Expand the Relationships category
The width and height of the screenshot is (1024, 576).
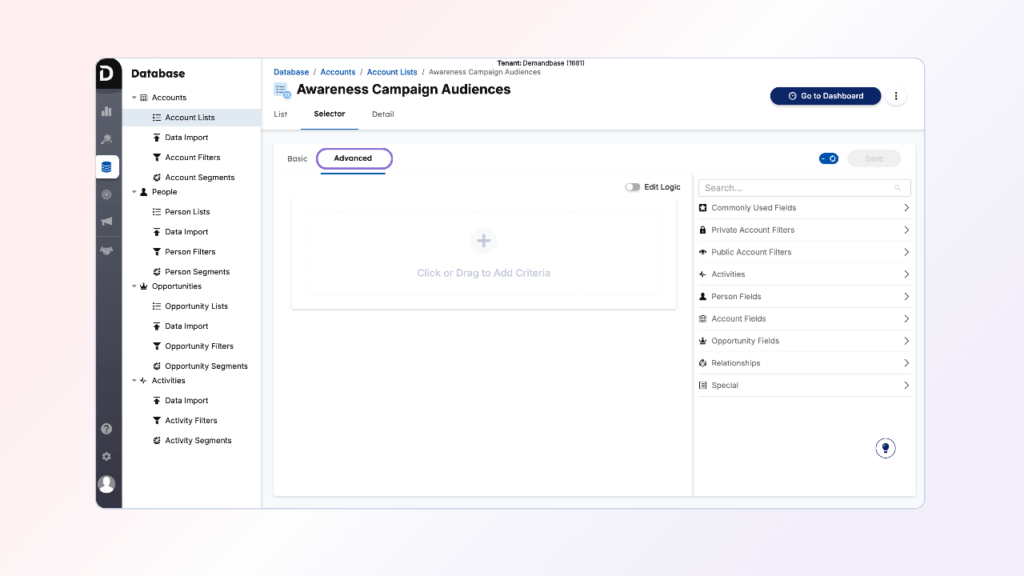pos(804,363)
